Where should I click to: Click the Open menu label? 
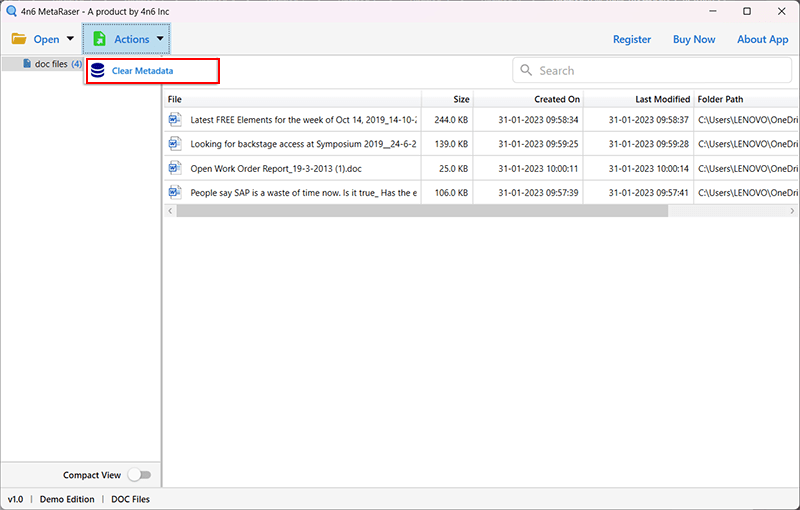pyautogui.click(x=46, y=39)
